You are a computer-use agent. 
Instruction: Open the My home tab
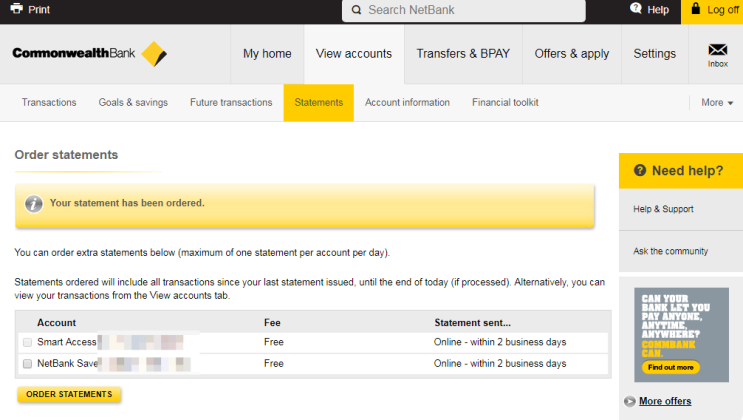pos(267,54)
